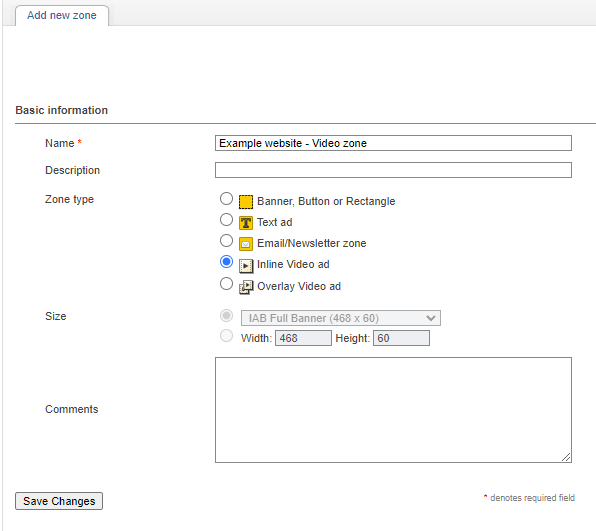Viewport: 596px width, 531px height.
Task: Click the yellow Banner zone type icon
Action: pyautogui.click(x=246, y=202)
